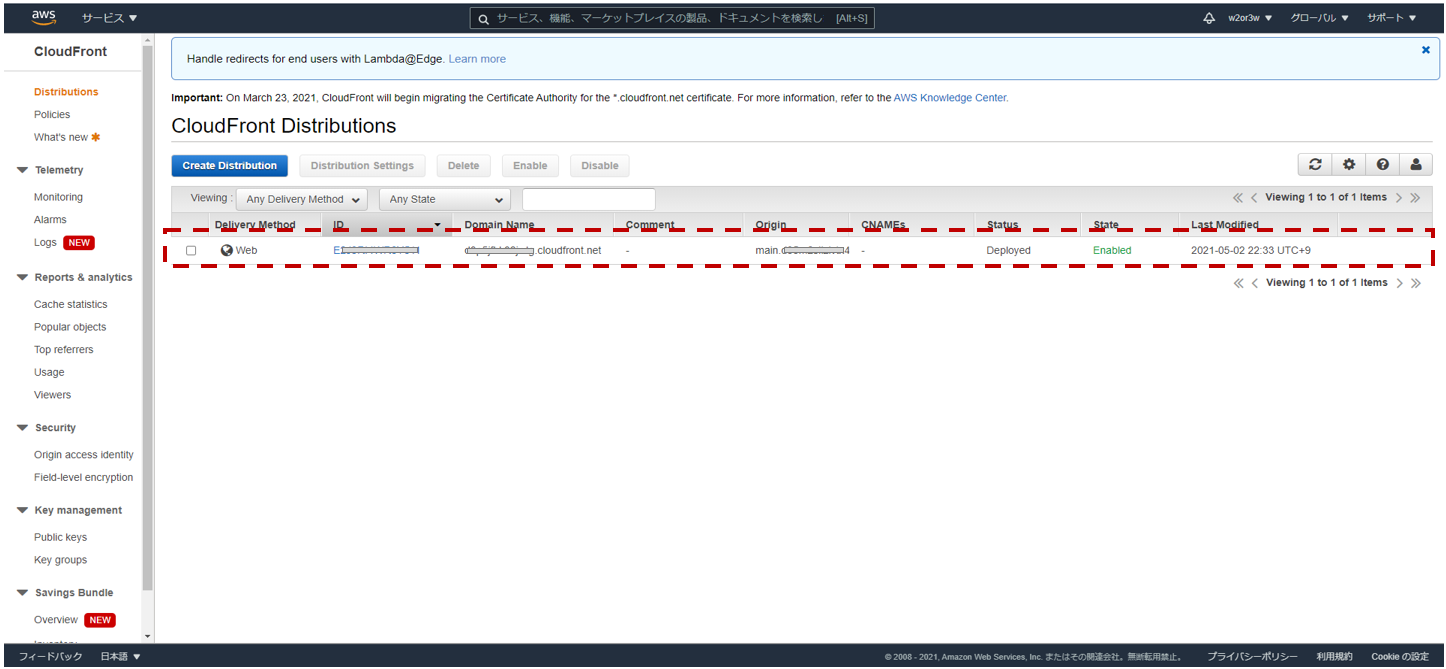Open the distribution ID link
1446x669 pixels.
point(375,250)
